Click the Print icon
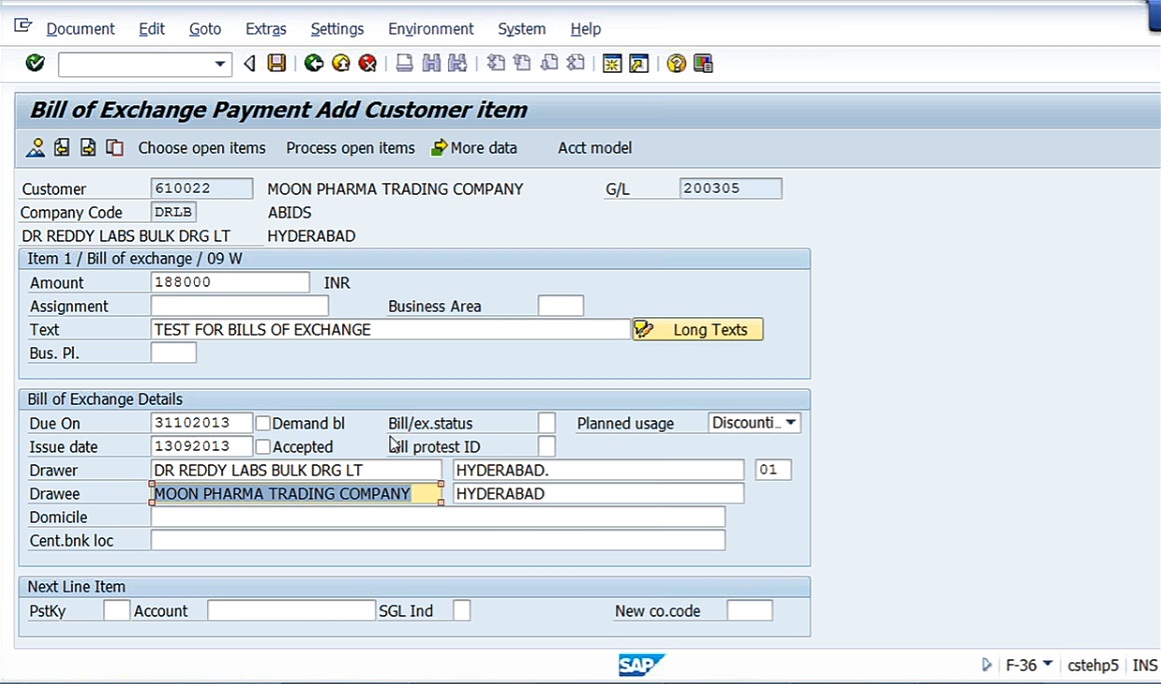 404,63
